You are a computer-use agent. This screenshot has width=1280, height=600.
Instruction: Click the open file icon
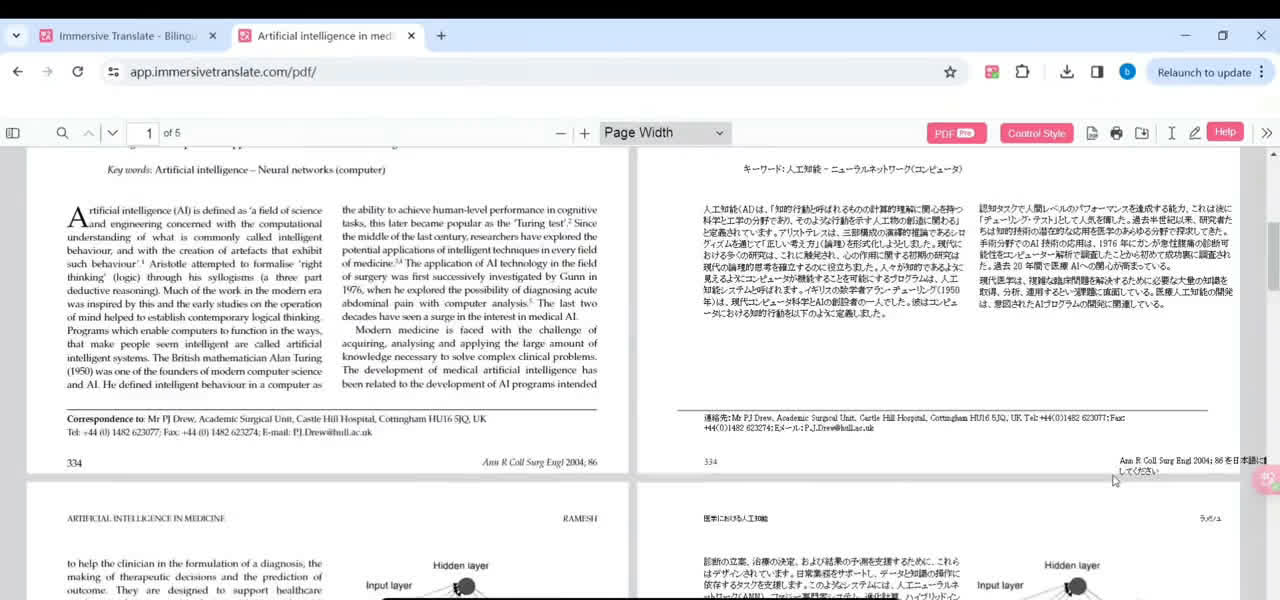(x=1092, y=133)
